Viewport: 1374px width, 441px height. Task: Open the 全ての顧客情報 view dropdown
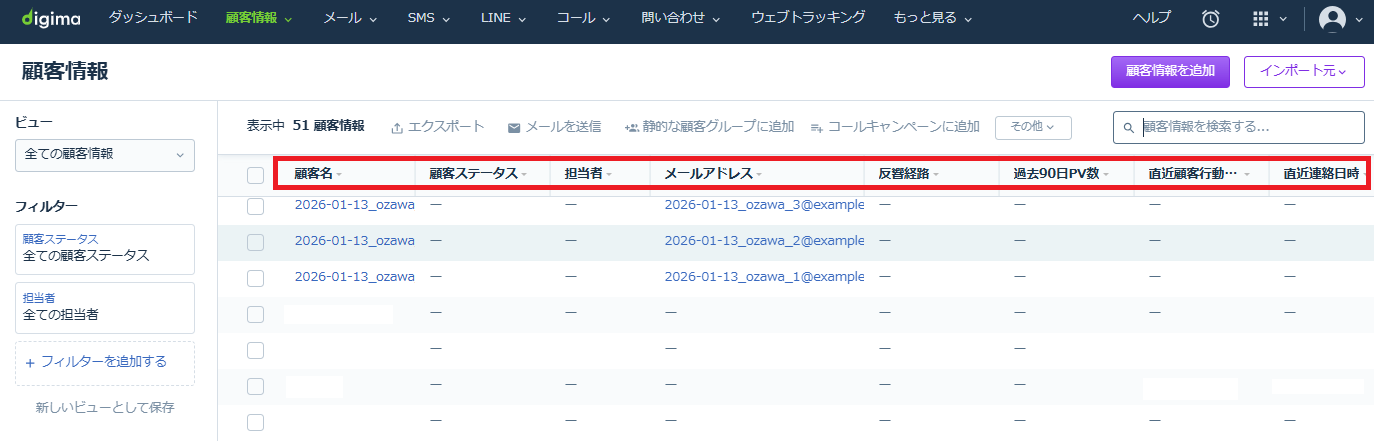[x=105, y=155]
